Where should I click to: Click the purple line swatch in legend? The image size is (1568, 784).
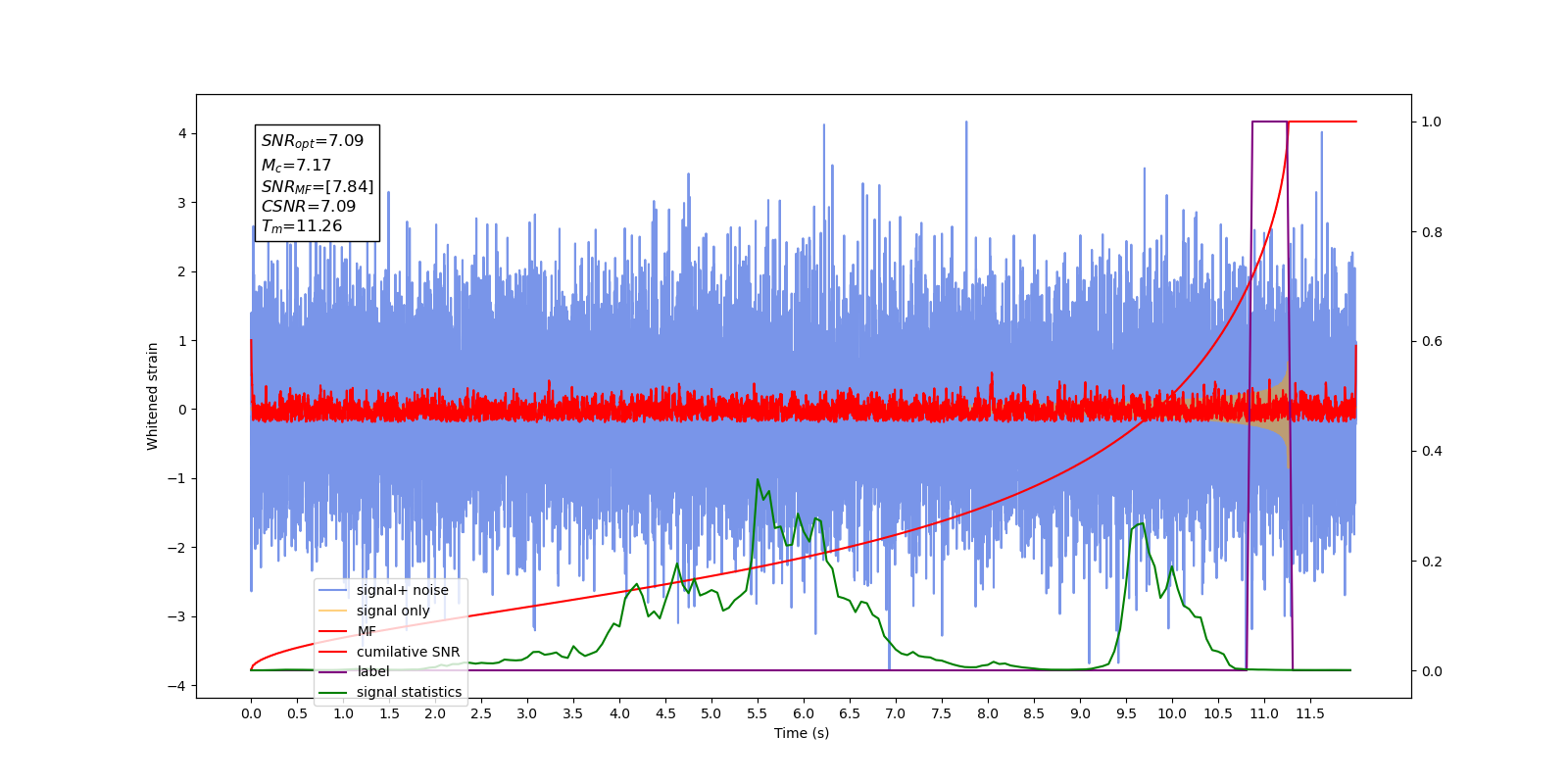333,671
